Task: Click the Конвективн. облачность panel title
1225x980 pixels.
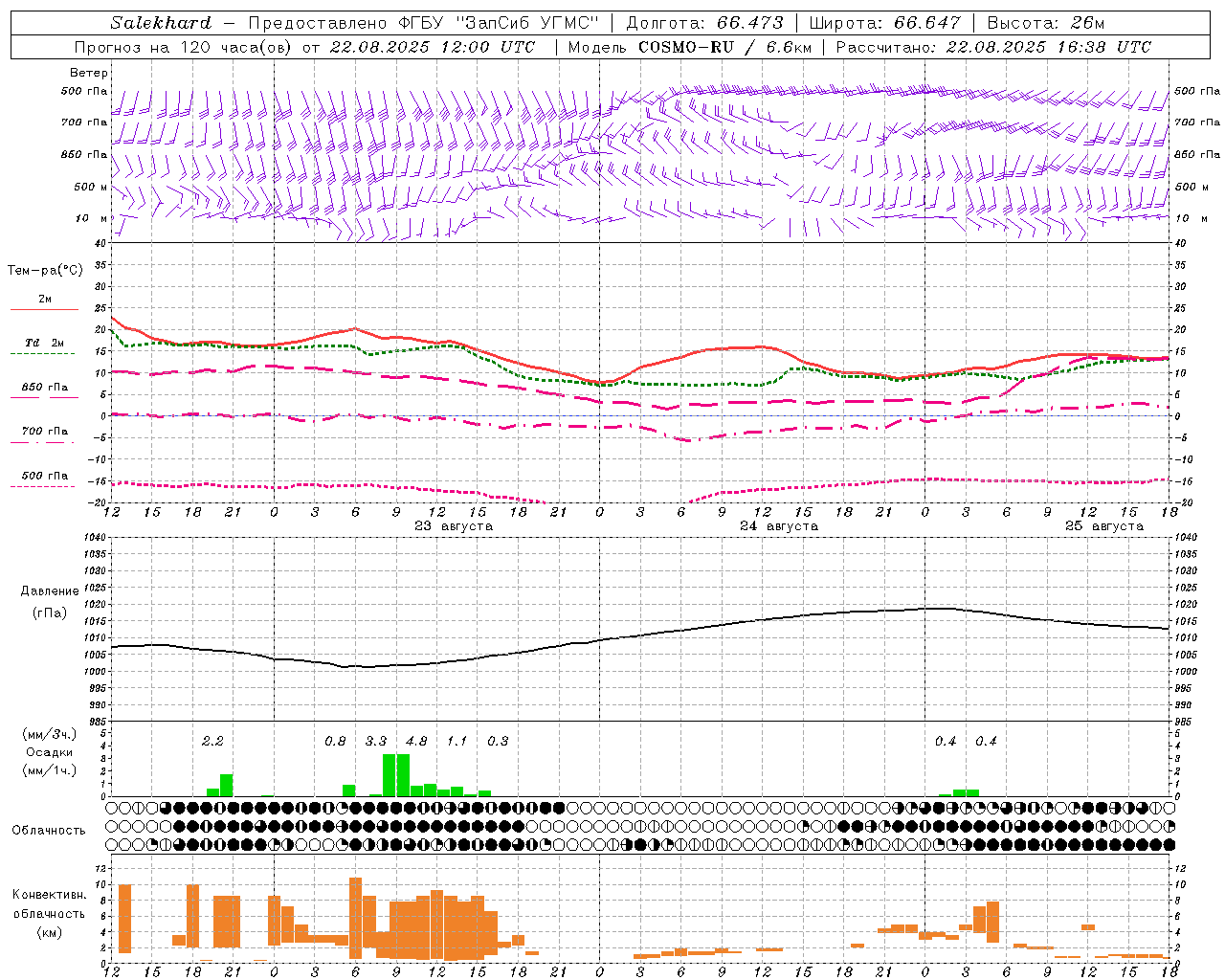Action: [49, 904]
